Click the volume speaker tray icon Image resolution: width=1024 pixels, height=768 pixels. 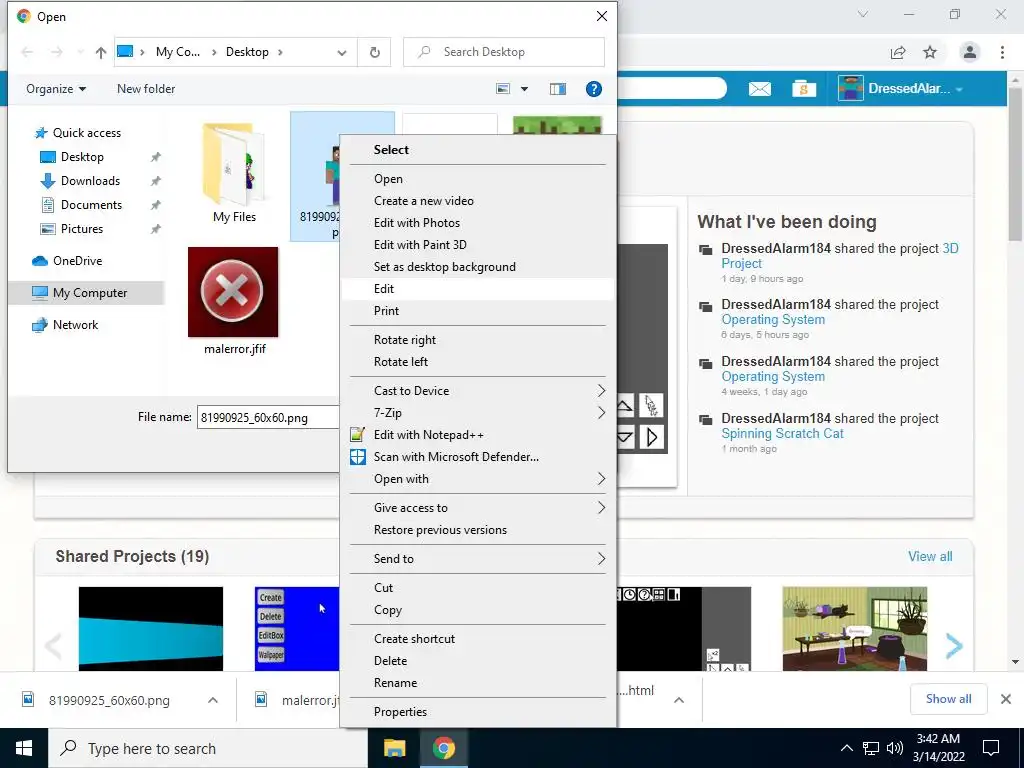[895, 748]
